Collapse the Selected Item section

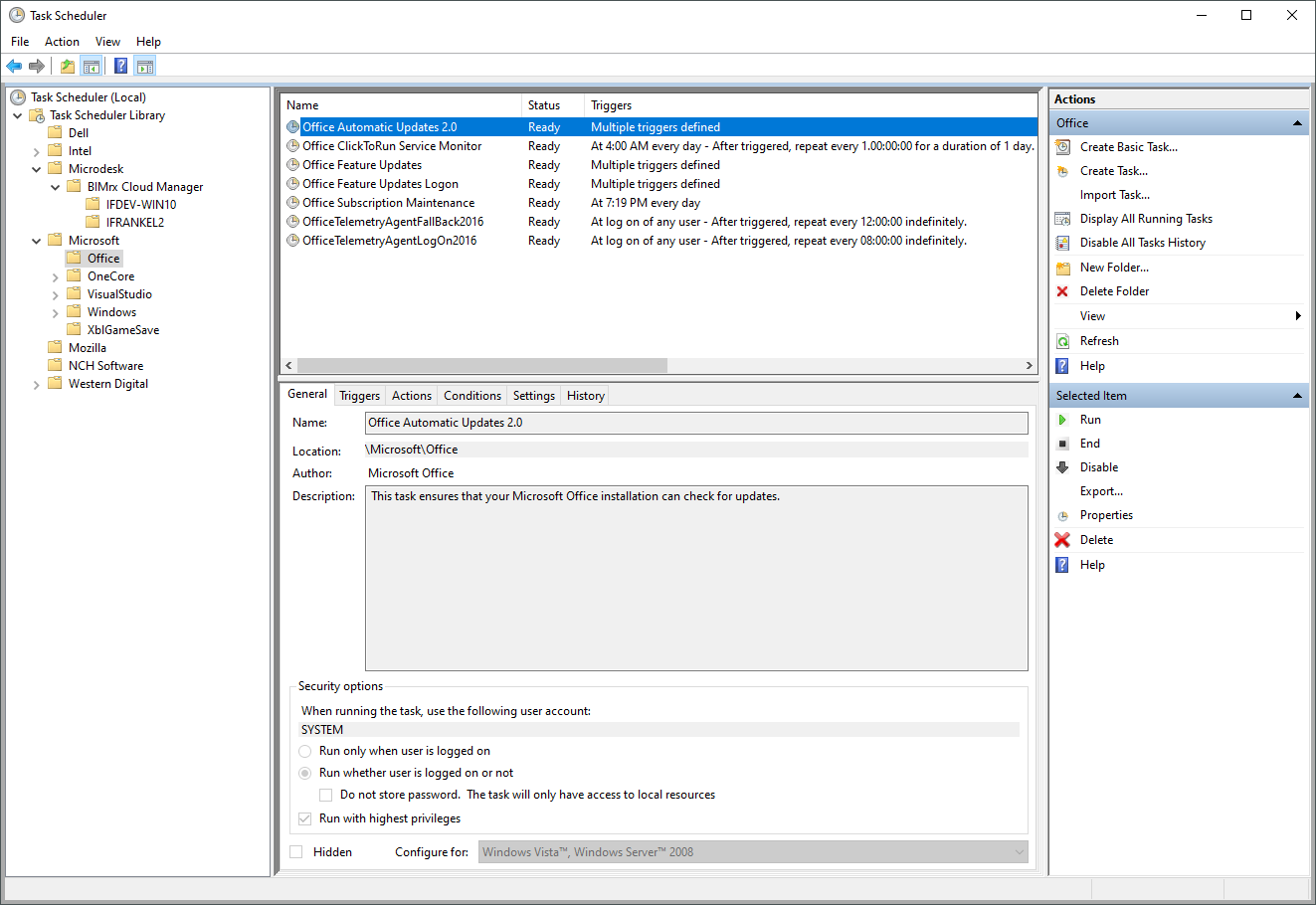pyautogui.click(x=1297, y=396)
